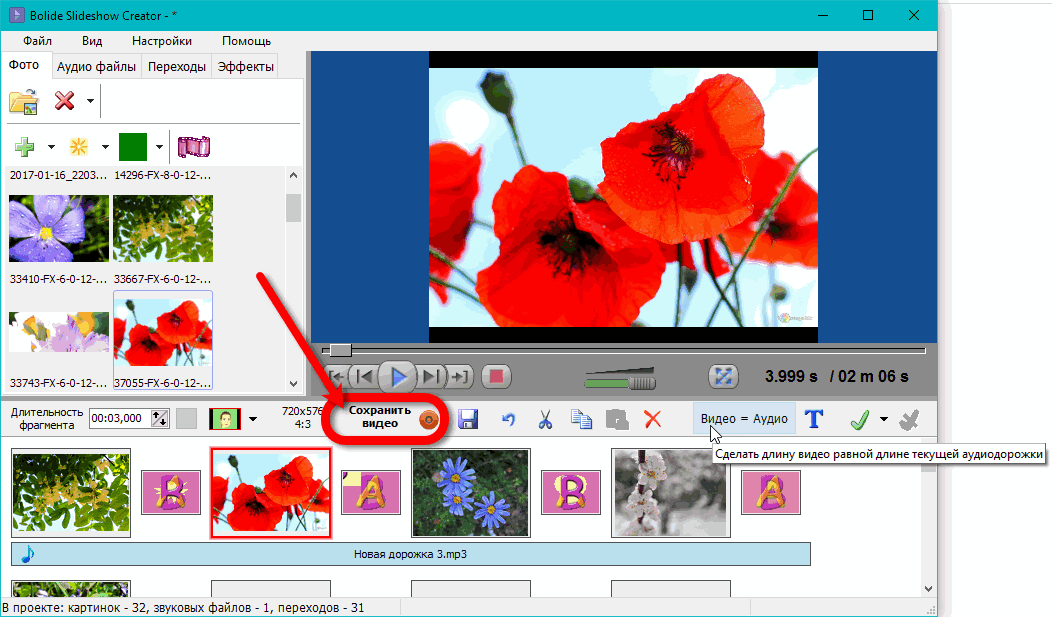The height and width of the screenshot is (617, 1052).
Task: Expand the green checkmark dropdown arrow
Action: (884, 419)
